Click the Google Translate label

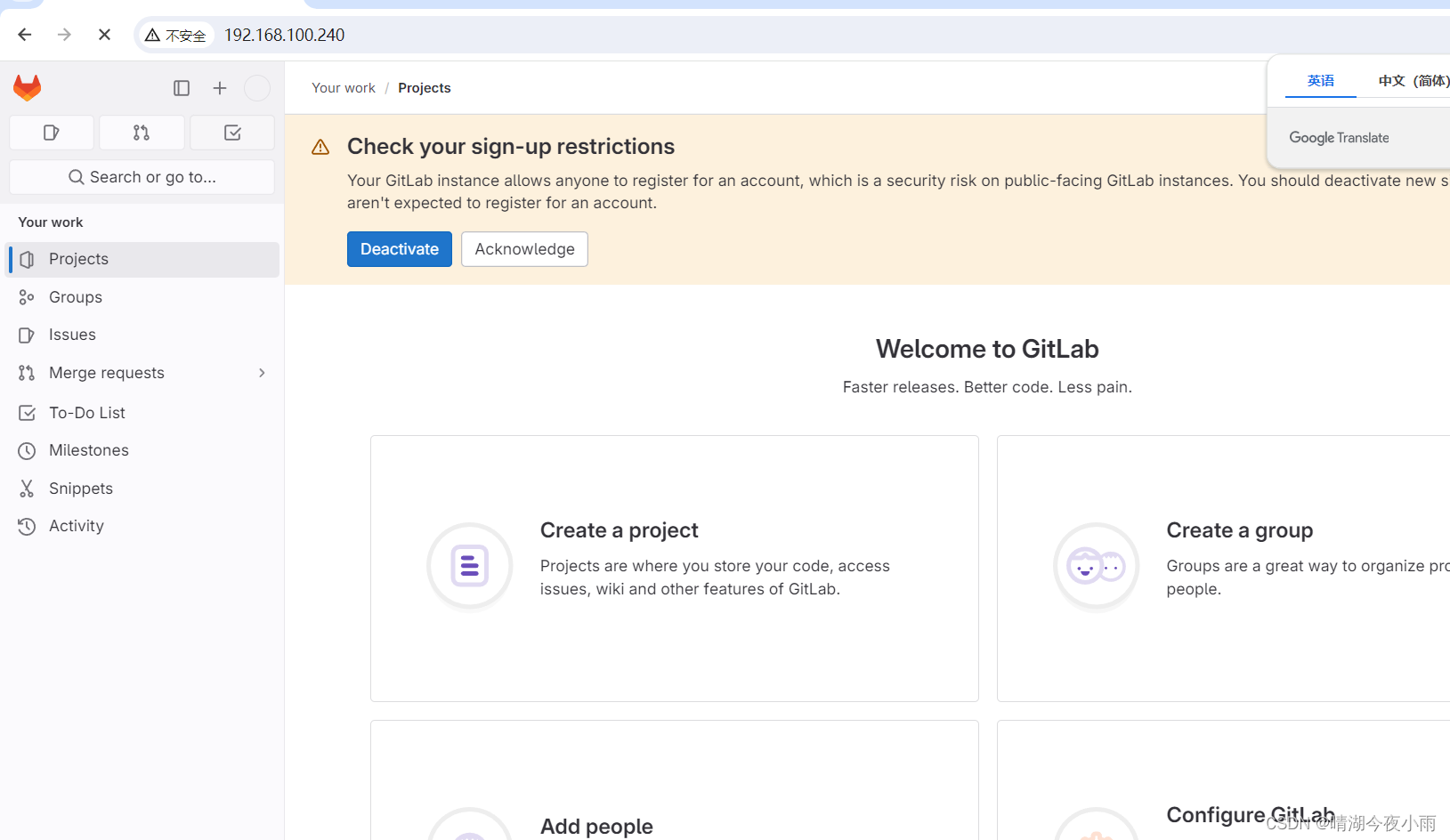click(x=1339, y=138)
